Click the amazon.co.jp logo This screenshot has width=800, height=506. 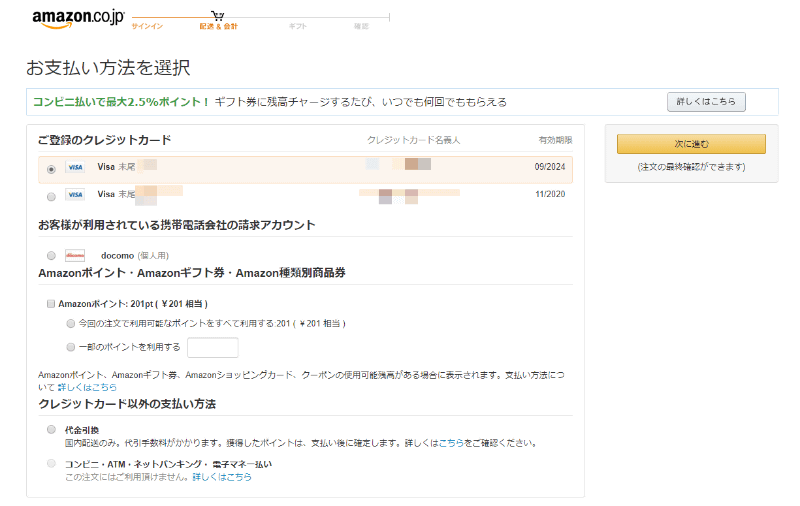tap(78, 19)
